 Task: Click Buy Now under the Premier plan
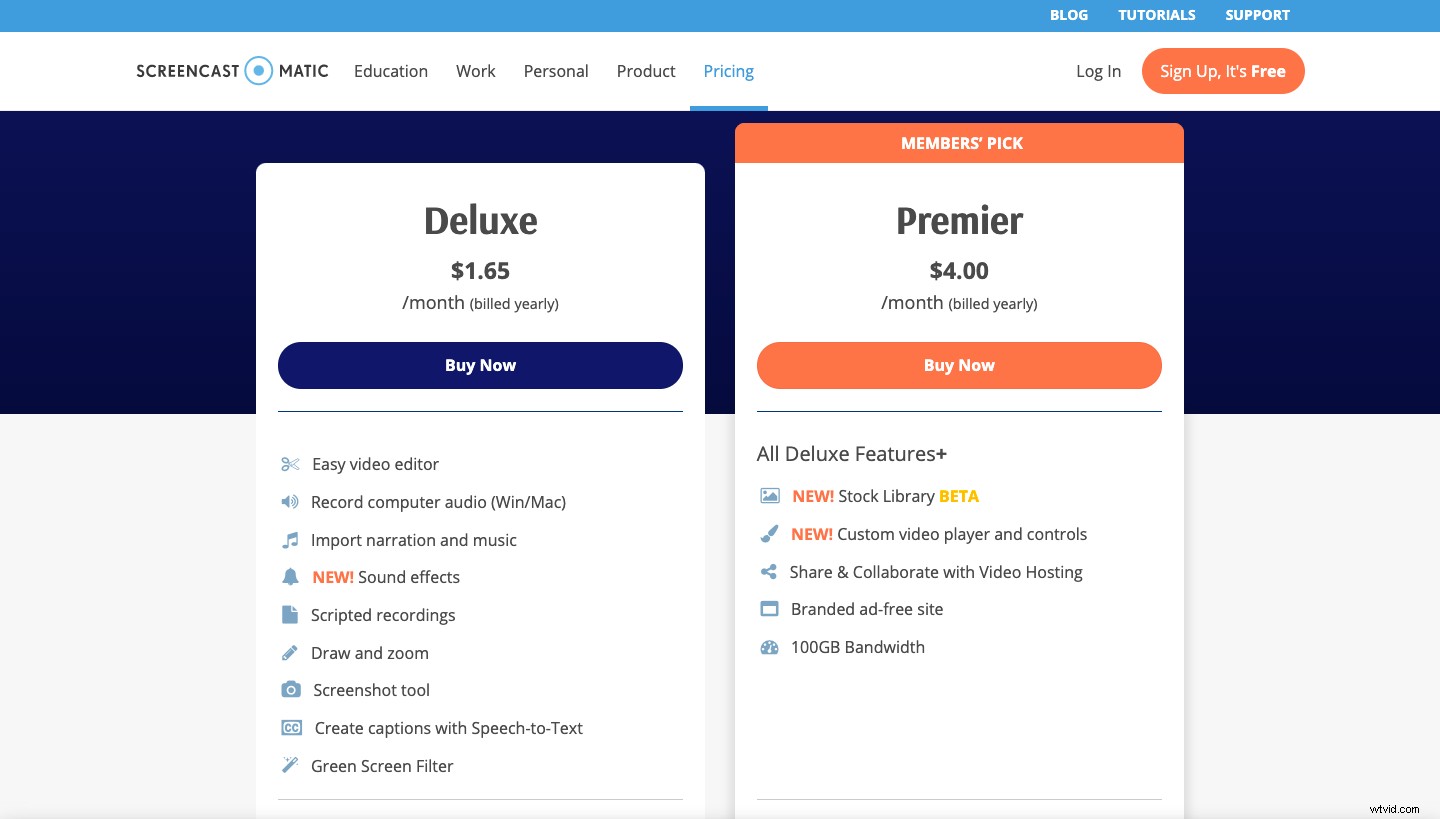coord(959,365)
